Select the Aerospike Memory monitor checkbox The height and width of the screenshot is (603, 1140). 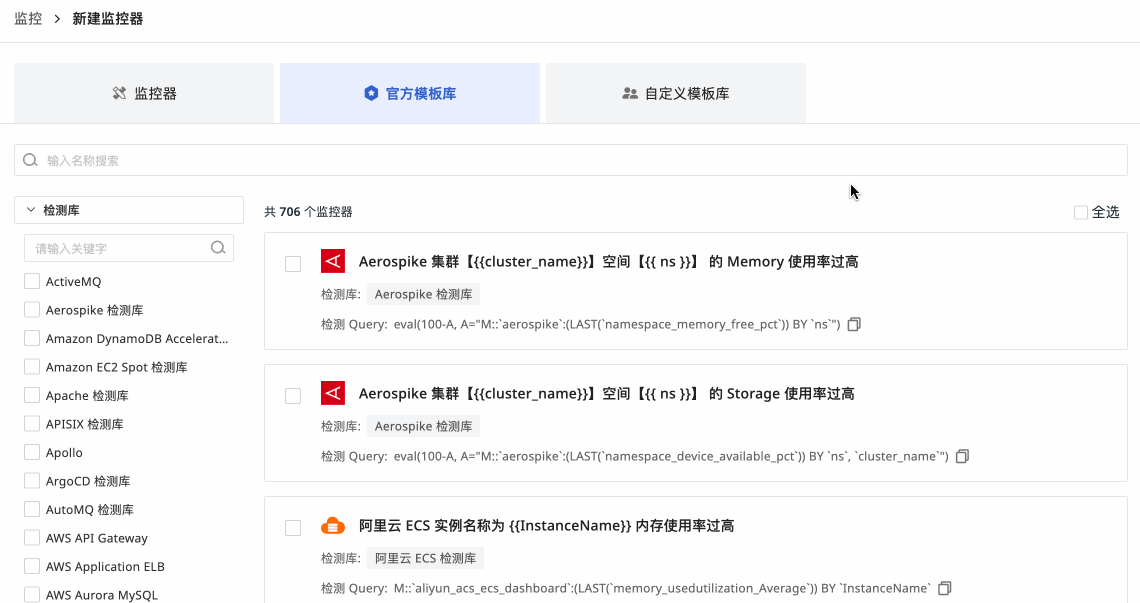coord(293,264)
